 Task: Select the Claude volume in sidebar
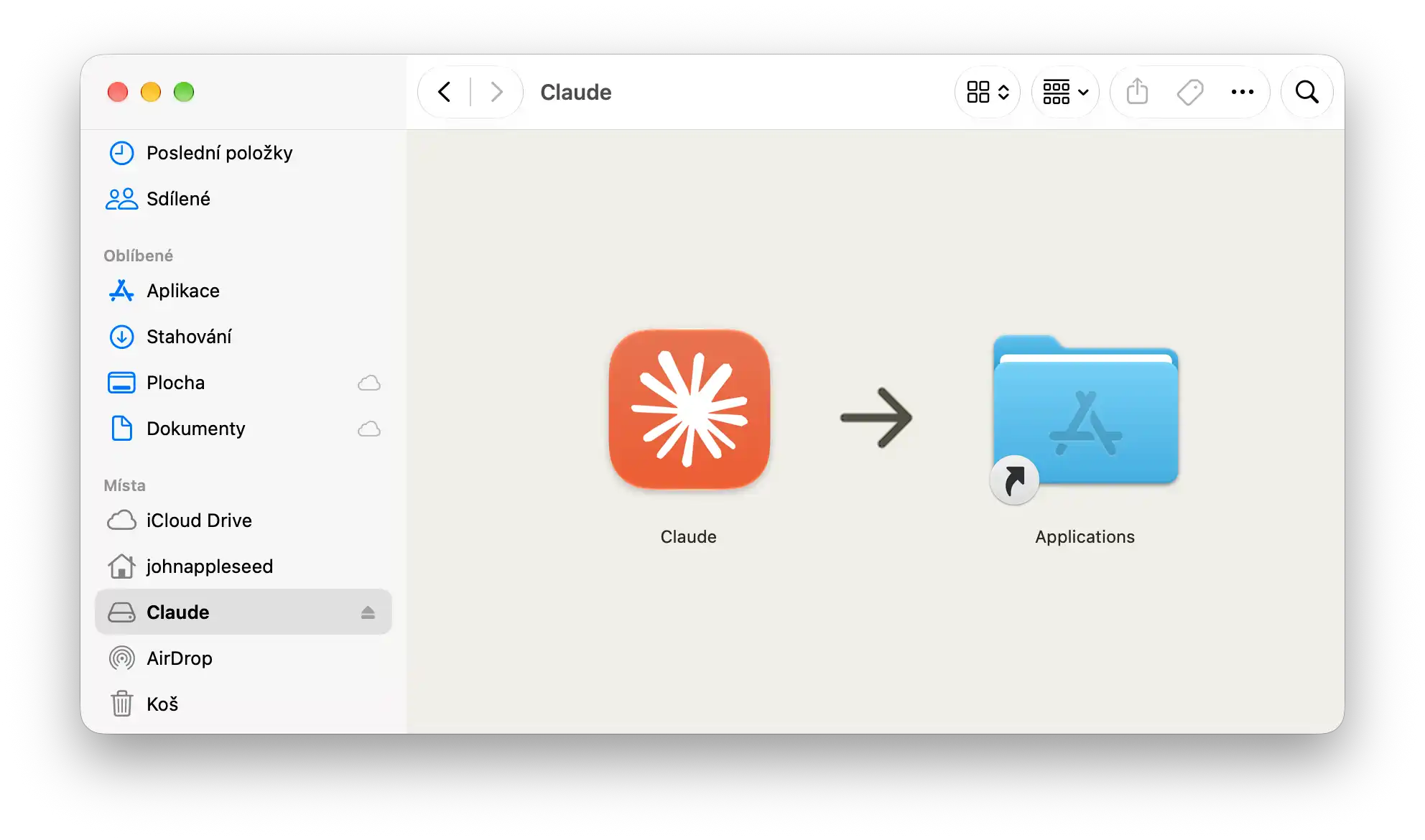point(243,612)
